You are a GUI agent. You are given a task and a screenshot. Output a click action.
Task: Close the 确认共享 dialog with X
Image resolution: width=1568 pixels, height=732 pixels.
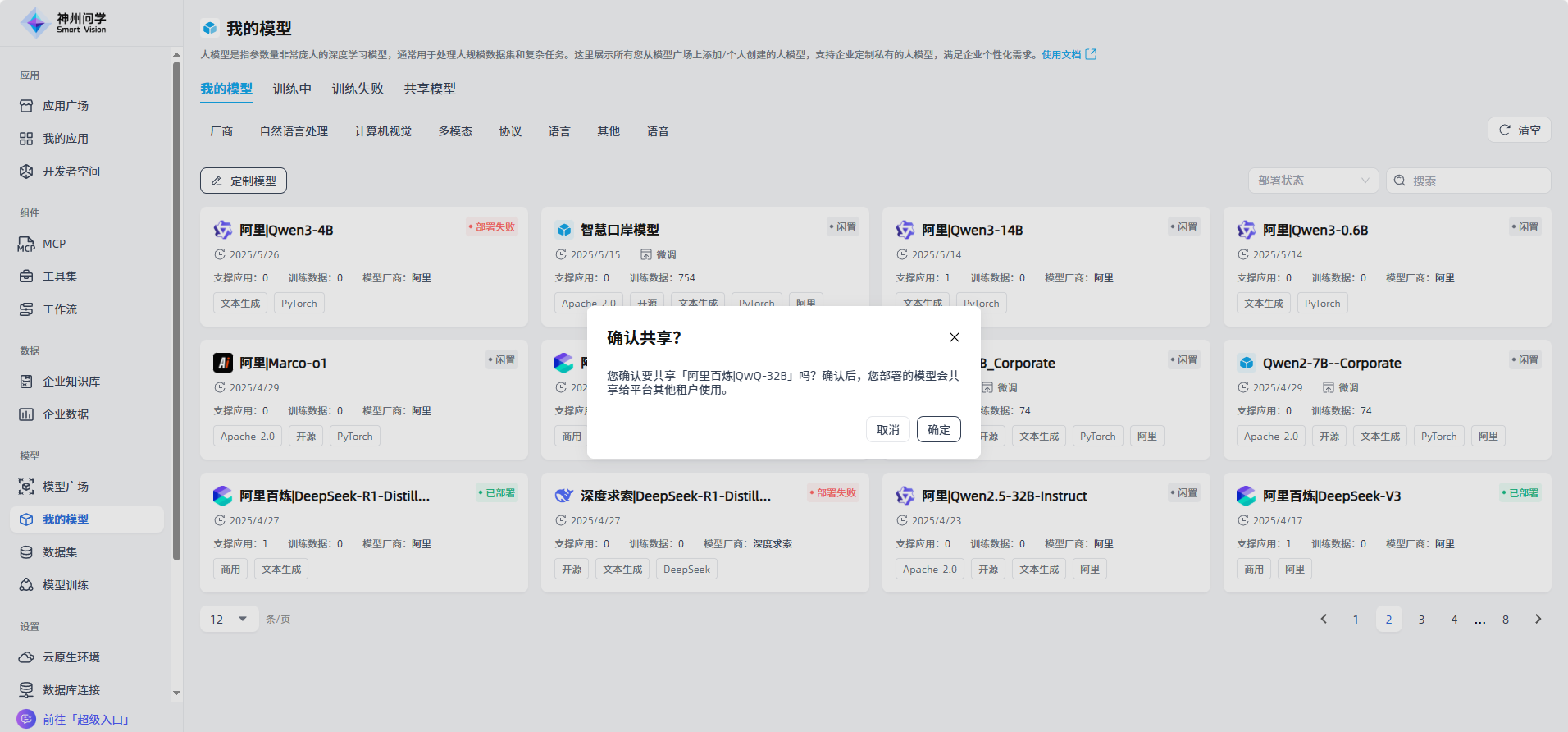coord(954,337)
